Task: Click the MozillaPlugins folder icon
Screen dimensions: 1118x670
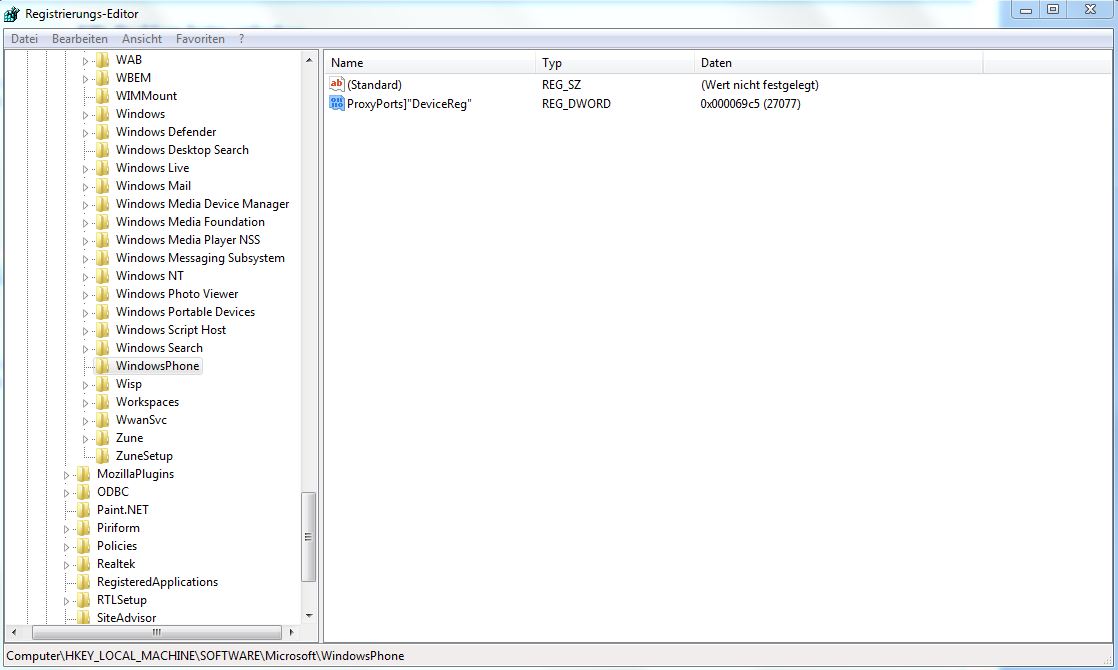Action: pos(83,473)
